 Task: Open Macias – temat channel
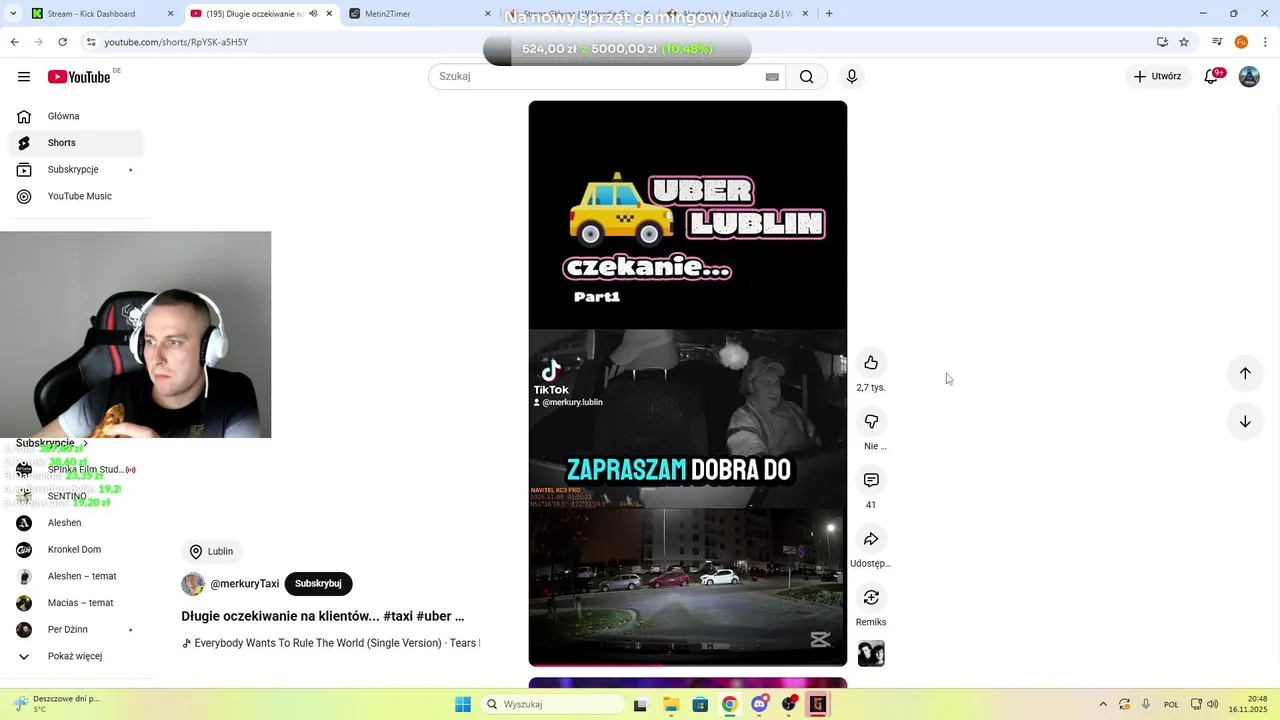pos(76,603)
